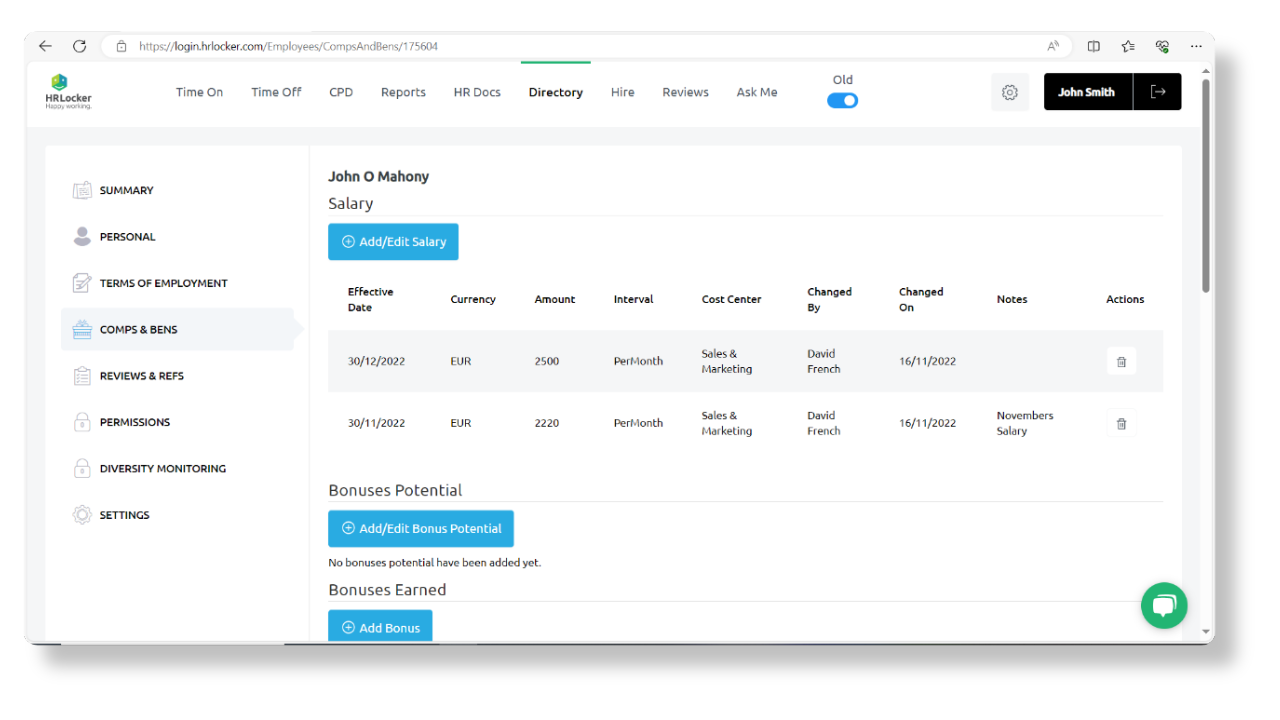Open the Time Off tab
The width and height of the screenshot is (1280, 720).
(276, 91)
